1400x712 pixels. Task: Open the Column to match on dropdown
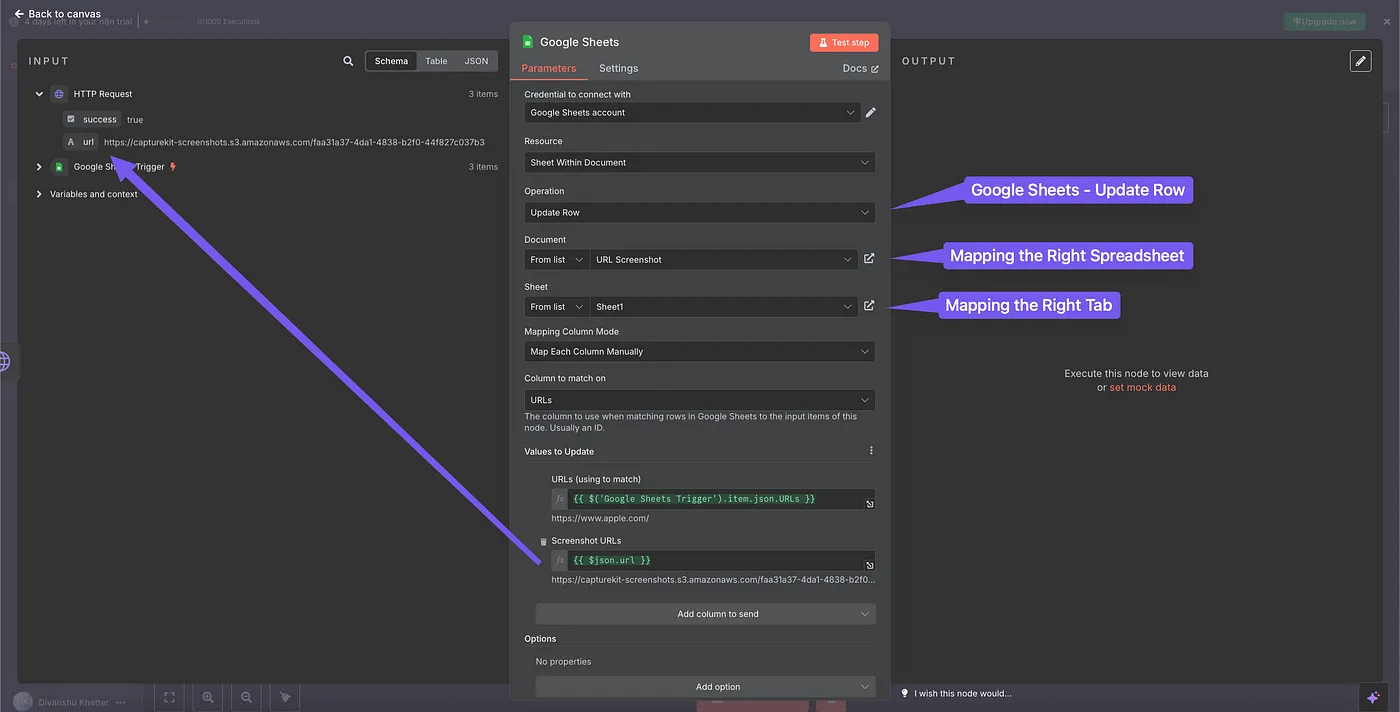pos(700,400)
